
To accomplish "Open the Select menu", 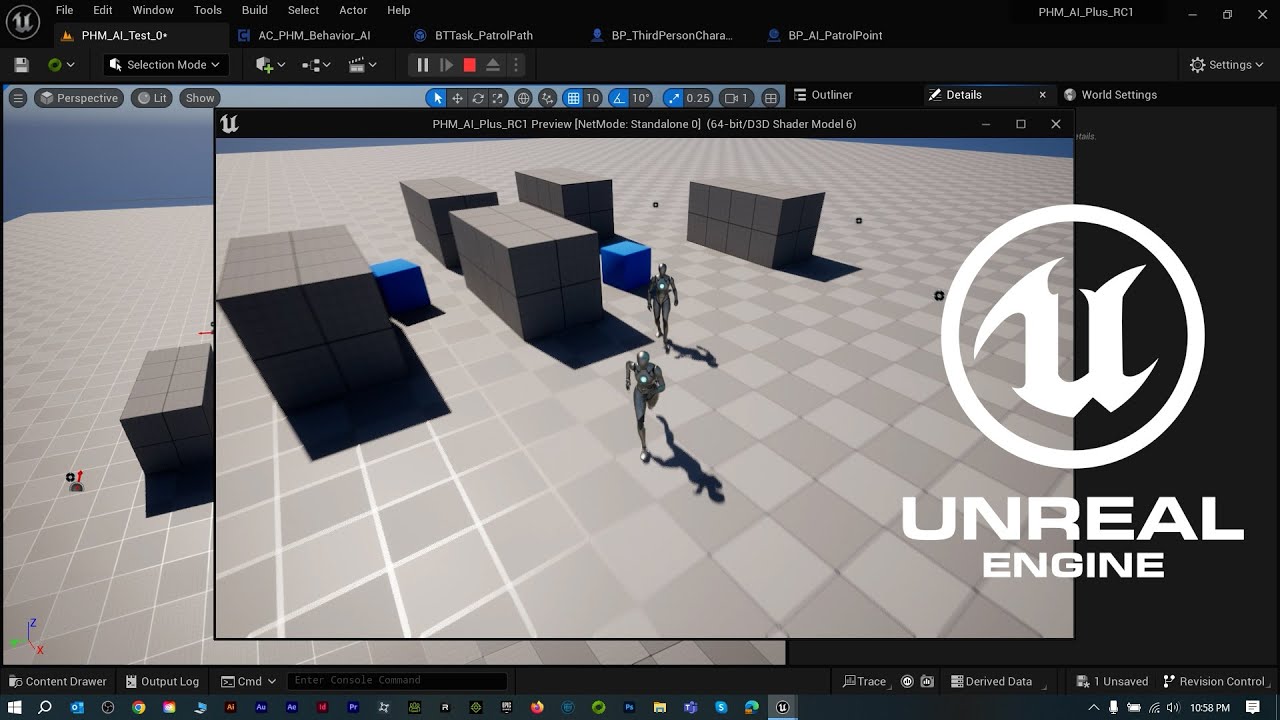I will click(x=303, y=10).
